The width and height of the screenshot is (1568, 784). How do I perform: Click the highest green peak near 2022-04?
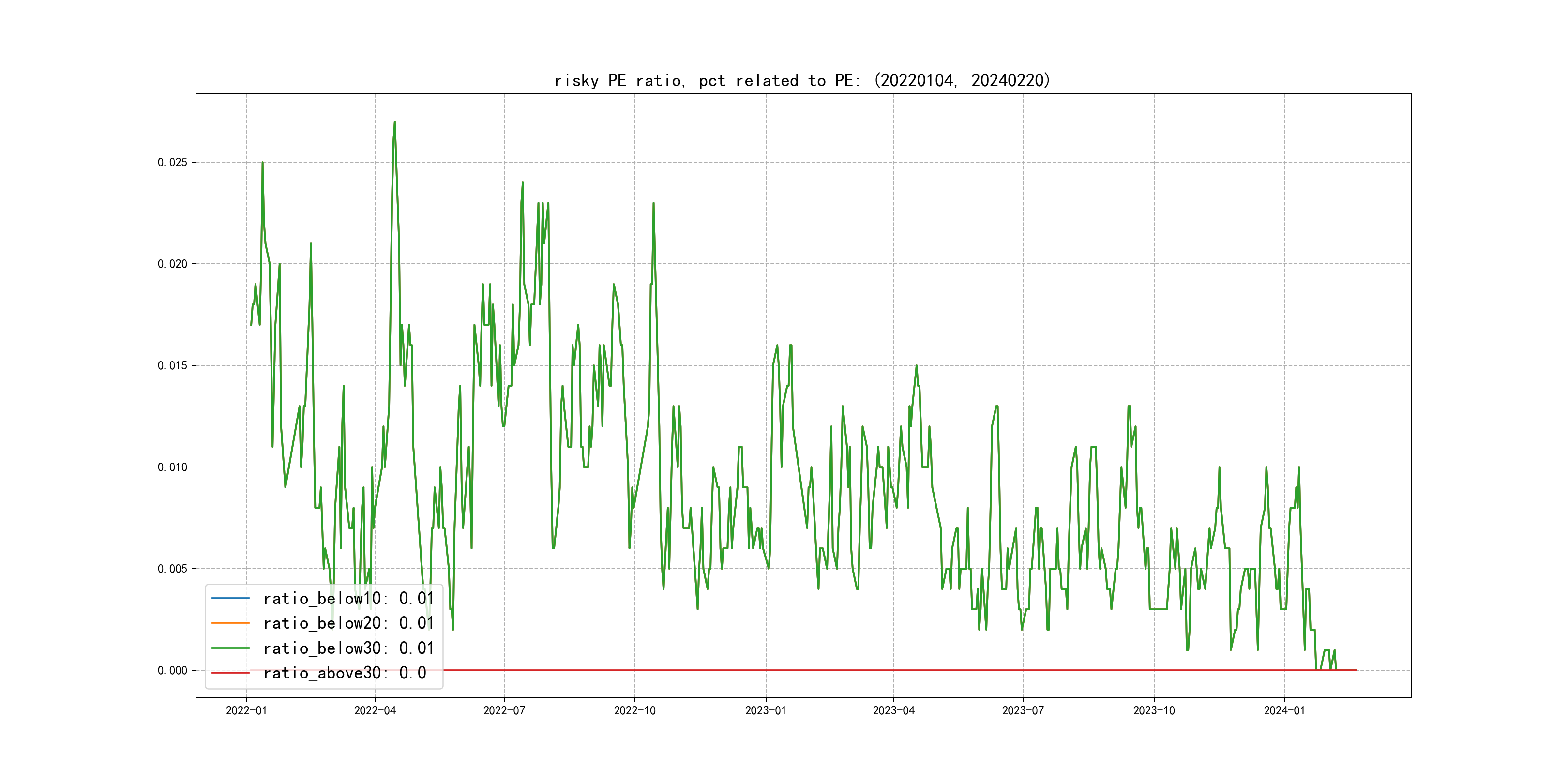[x=394, y=122]
